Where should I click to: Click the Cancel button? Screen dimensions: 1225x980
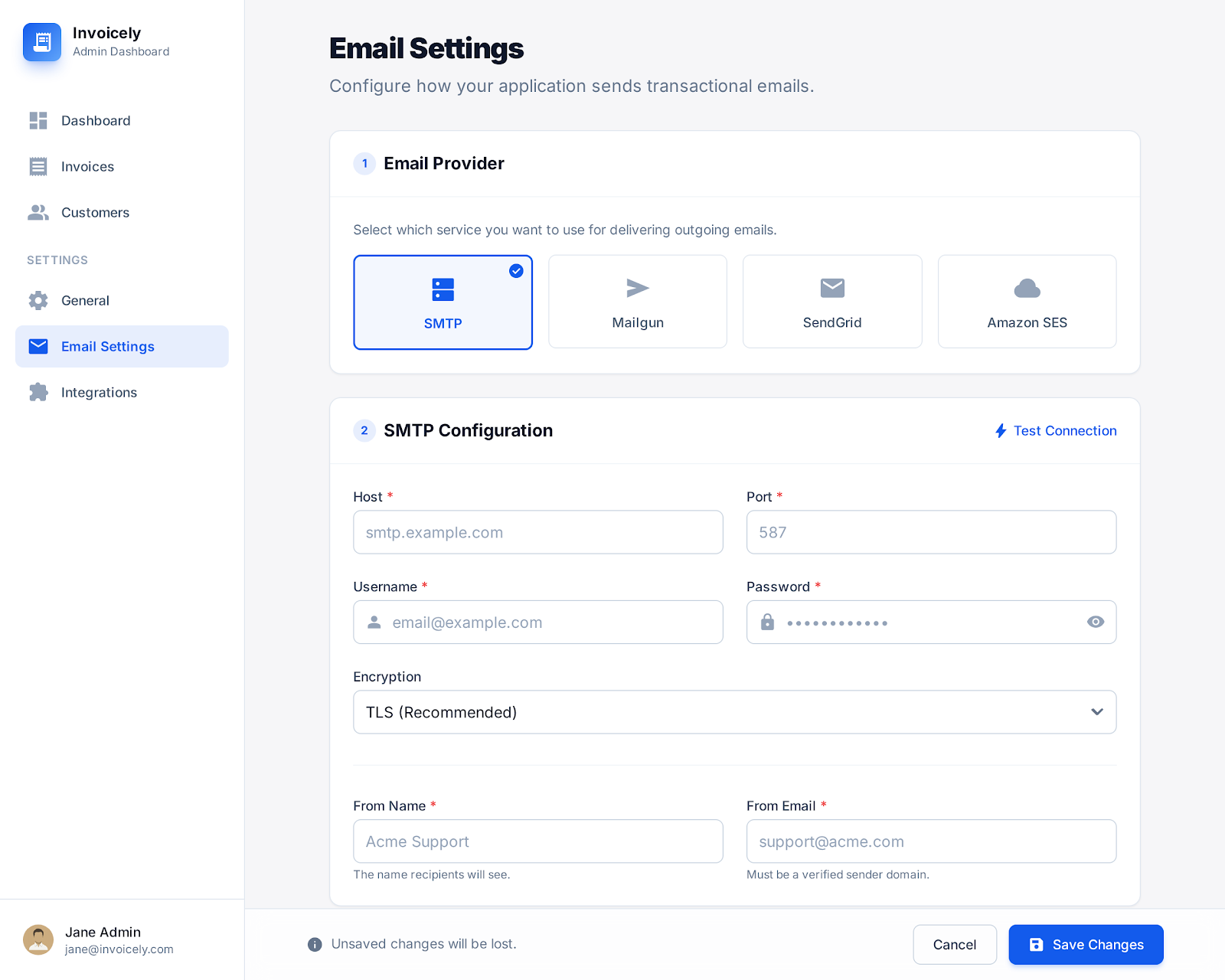pyautogui.click(x=954, y=945)
